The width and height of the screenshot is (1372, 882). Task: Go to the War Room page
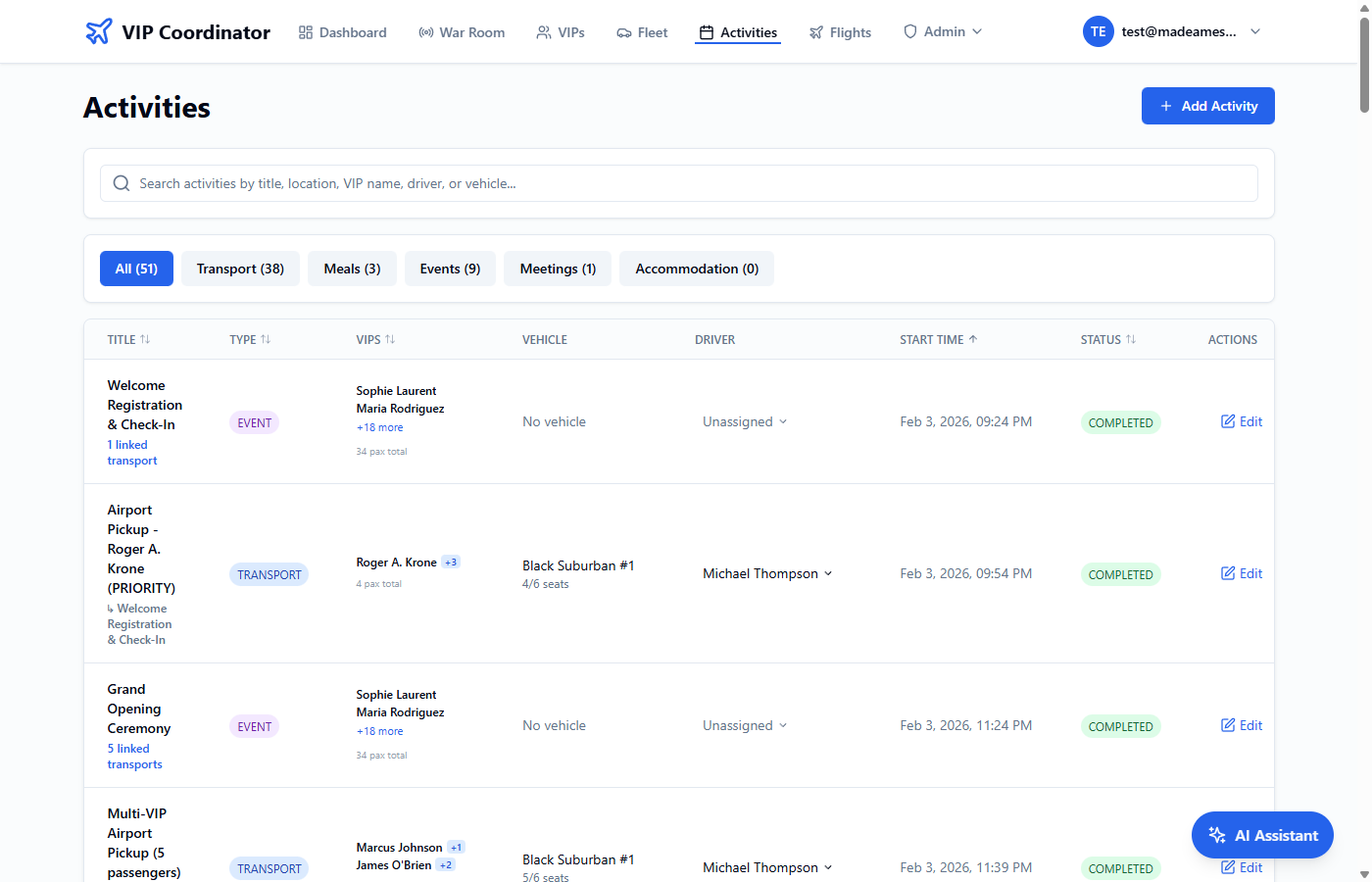(x=462, y=32)
